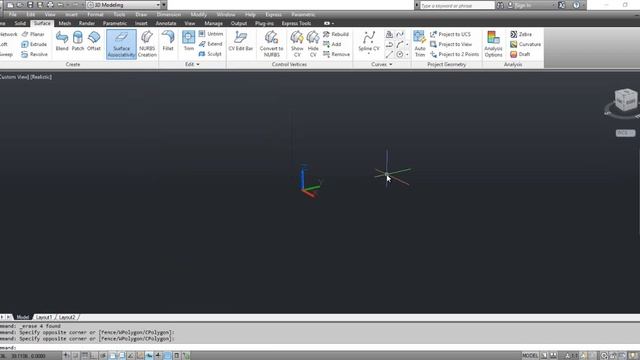Image resolution: width=640 pixels, height=360 pixels.
Task: Click the Revolve surface tool
Action: click(x=35, y=54)
